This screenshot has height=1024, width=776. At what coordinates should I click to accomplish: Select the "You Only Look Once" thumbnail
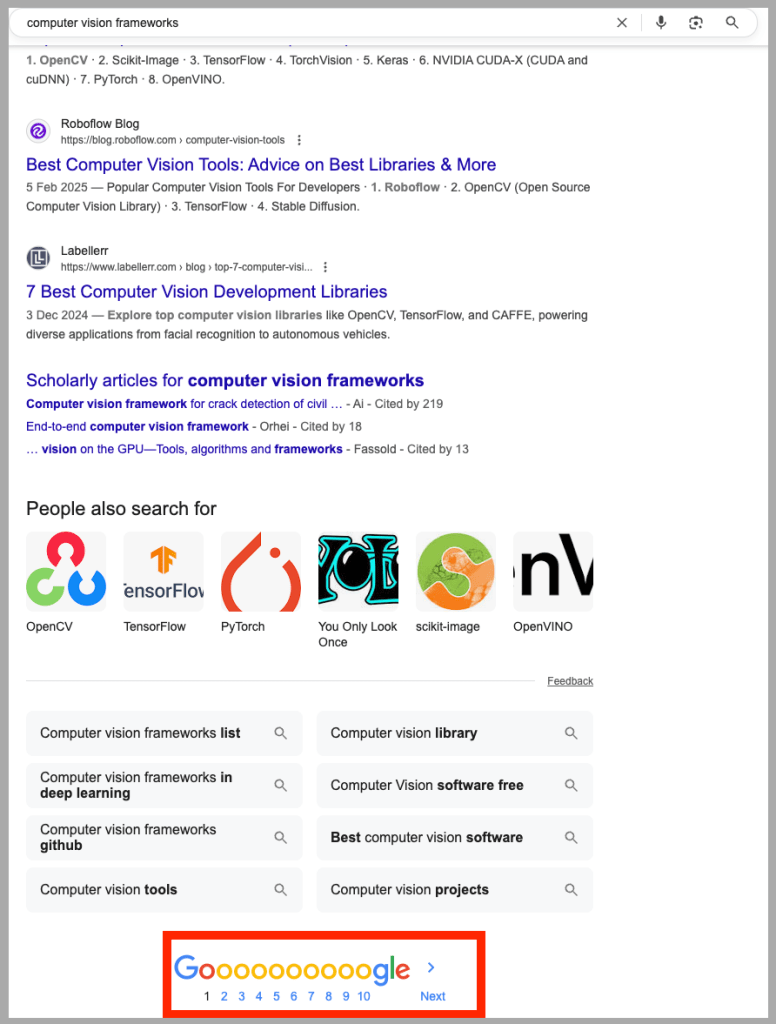(358, 571)
